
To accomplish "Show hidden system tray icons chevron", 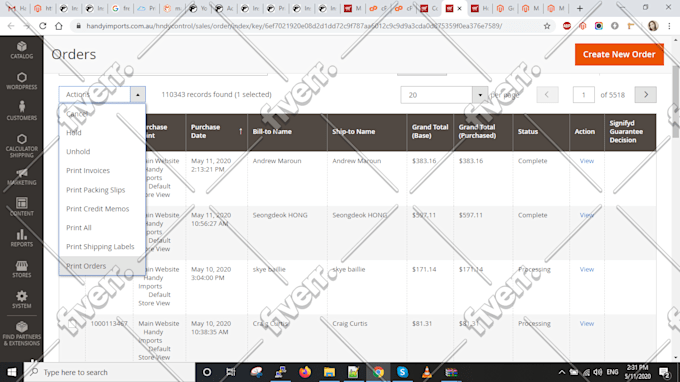I will pos(562,372).
